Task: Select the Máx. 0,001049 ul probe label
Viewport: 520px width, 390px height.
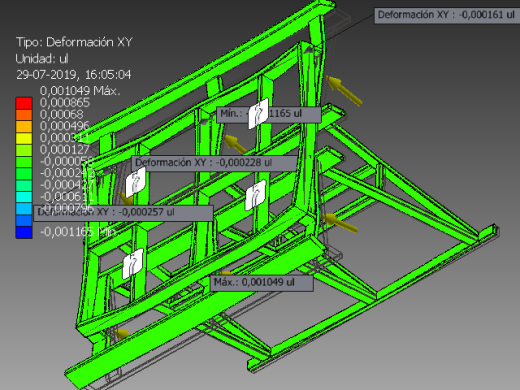Action: (x=262, y=283)
